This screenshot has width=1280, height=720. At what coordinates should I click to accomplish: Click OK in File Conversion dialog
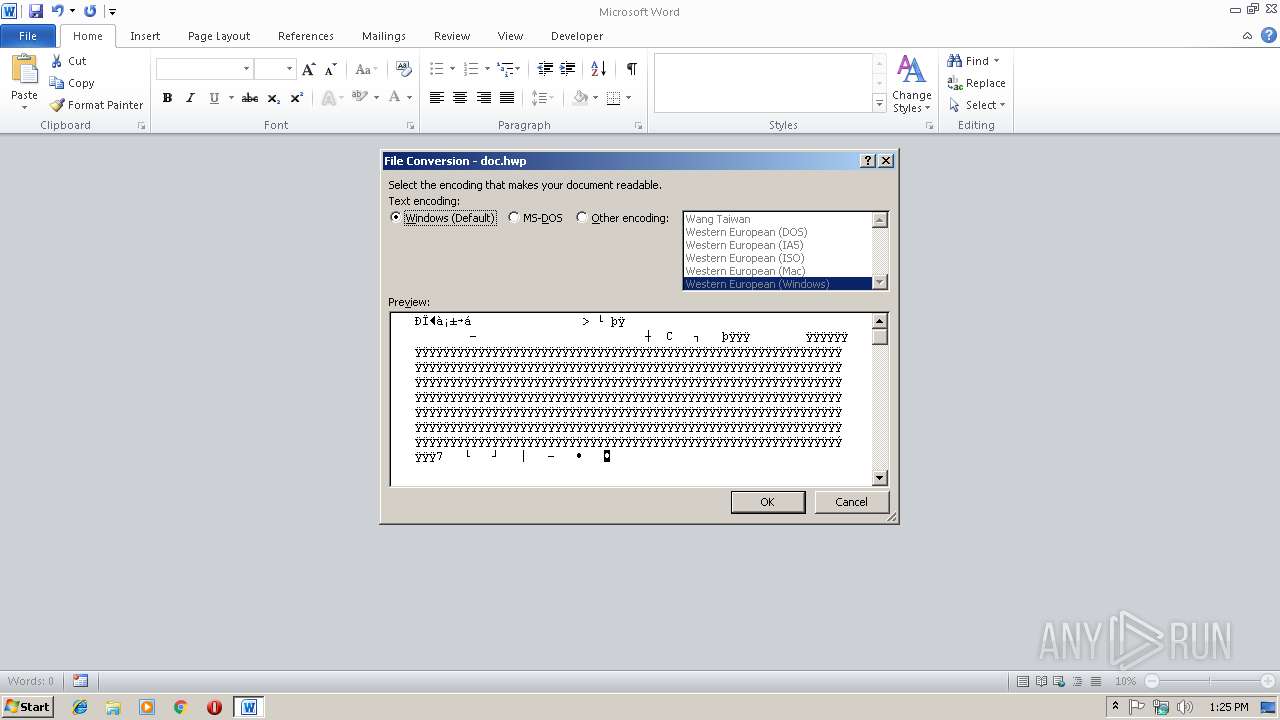click(767, 502)
